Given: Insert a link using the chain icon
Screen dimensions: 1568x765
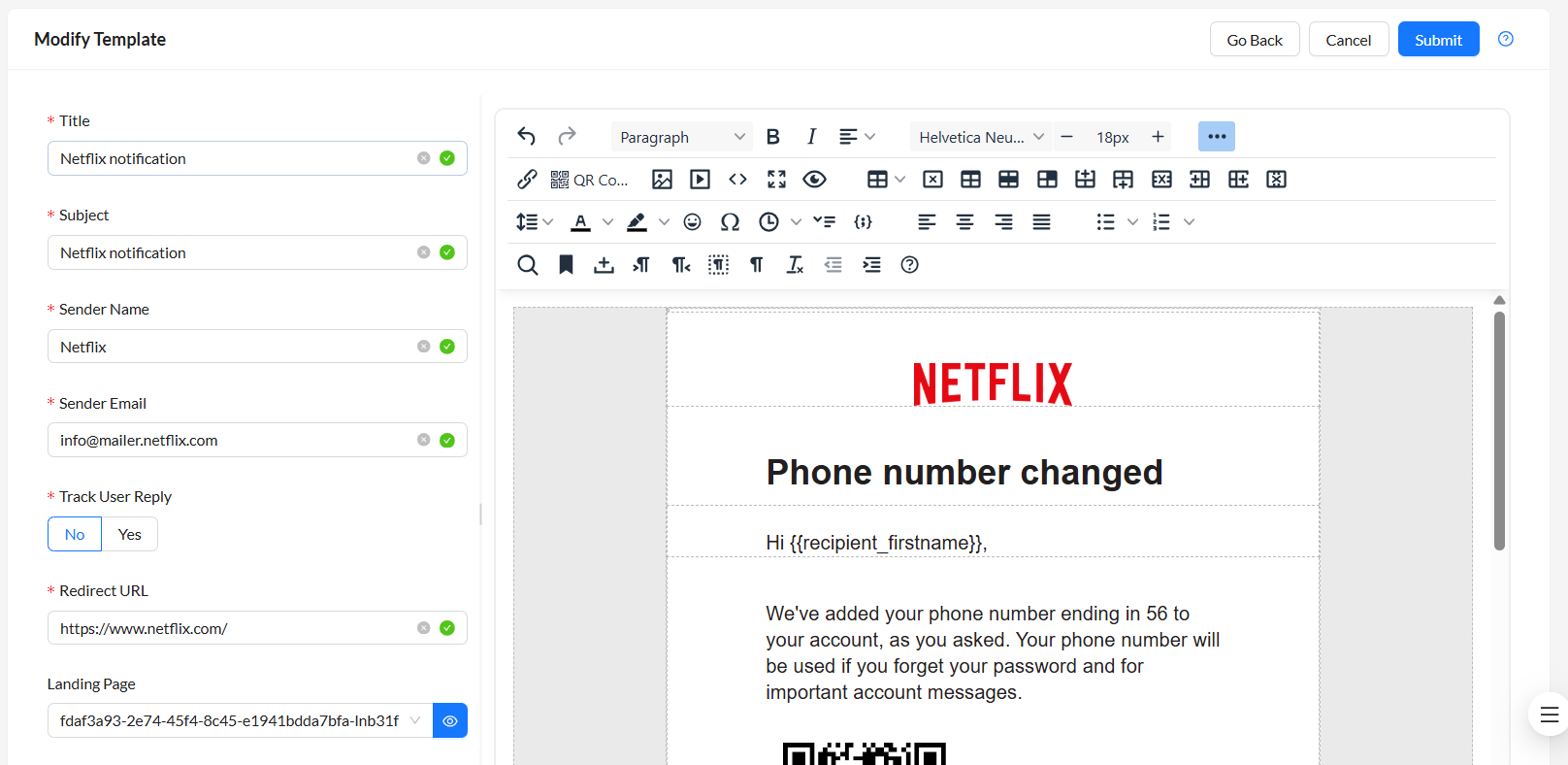Looking at the screenshot, I should click(x=527, y=180).
